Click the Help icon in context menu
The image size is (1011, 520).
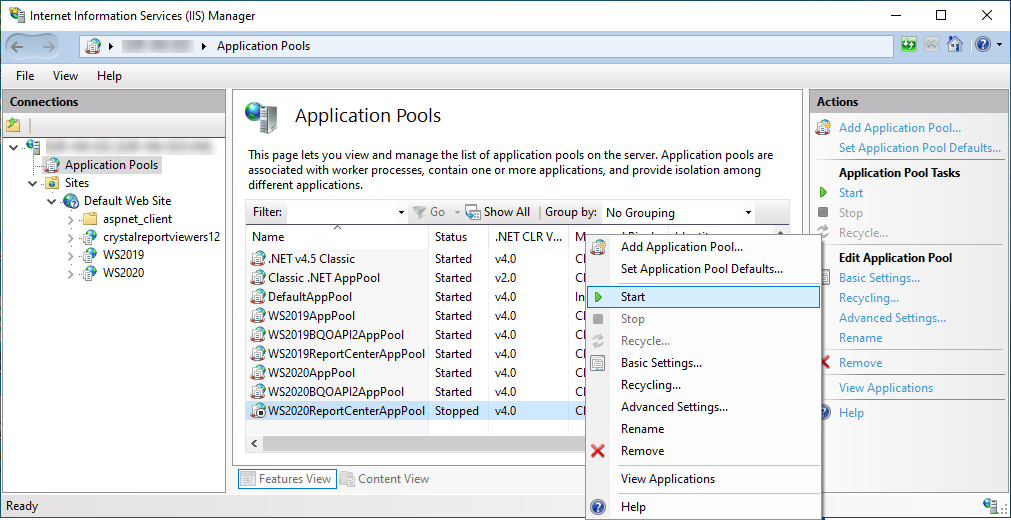pos(598,507)
